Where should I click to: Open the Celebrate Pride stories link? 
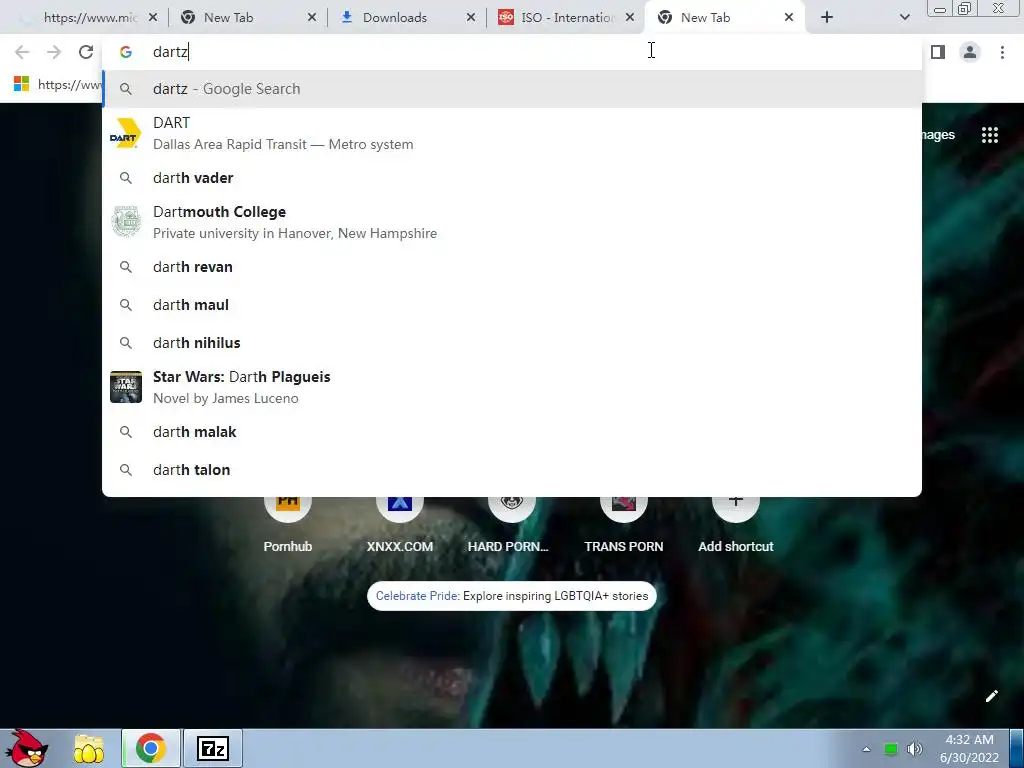pyautogui.click(x=511, y=596)
